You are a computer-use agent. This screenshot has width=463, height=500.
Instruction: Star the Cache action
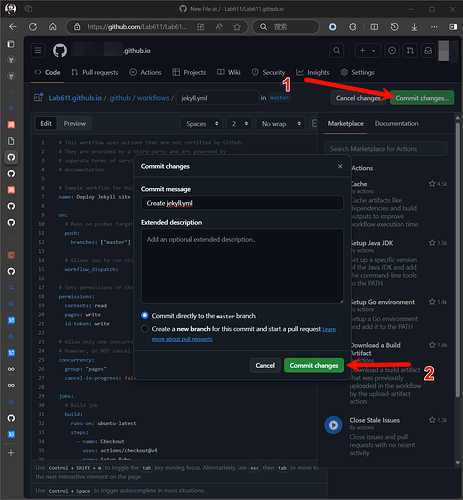(x=432, y=184)
